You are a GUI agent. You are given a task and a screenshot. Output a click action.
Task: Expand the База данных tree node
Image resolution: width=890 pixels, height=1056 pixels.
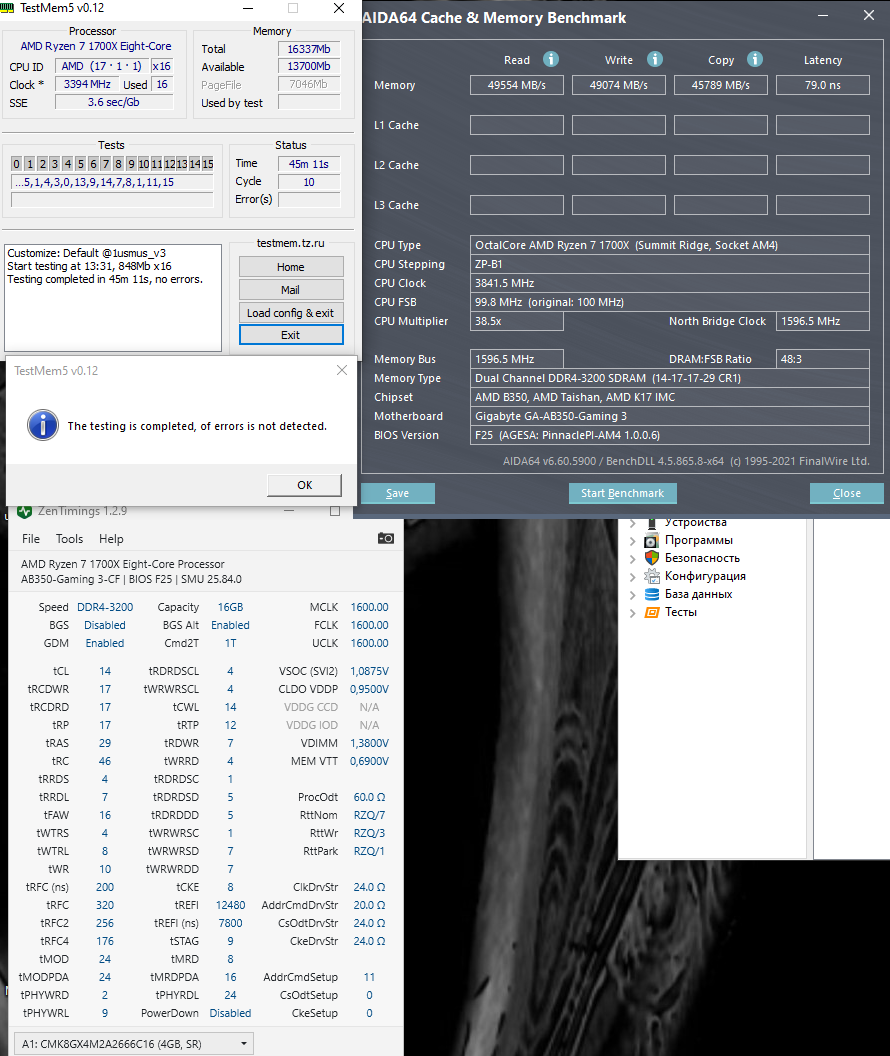click(x=632, y=595)
